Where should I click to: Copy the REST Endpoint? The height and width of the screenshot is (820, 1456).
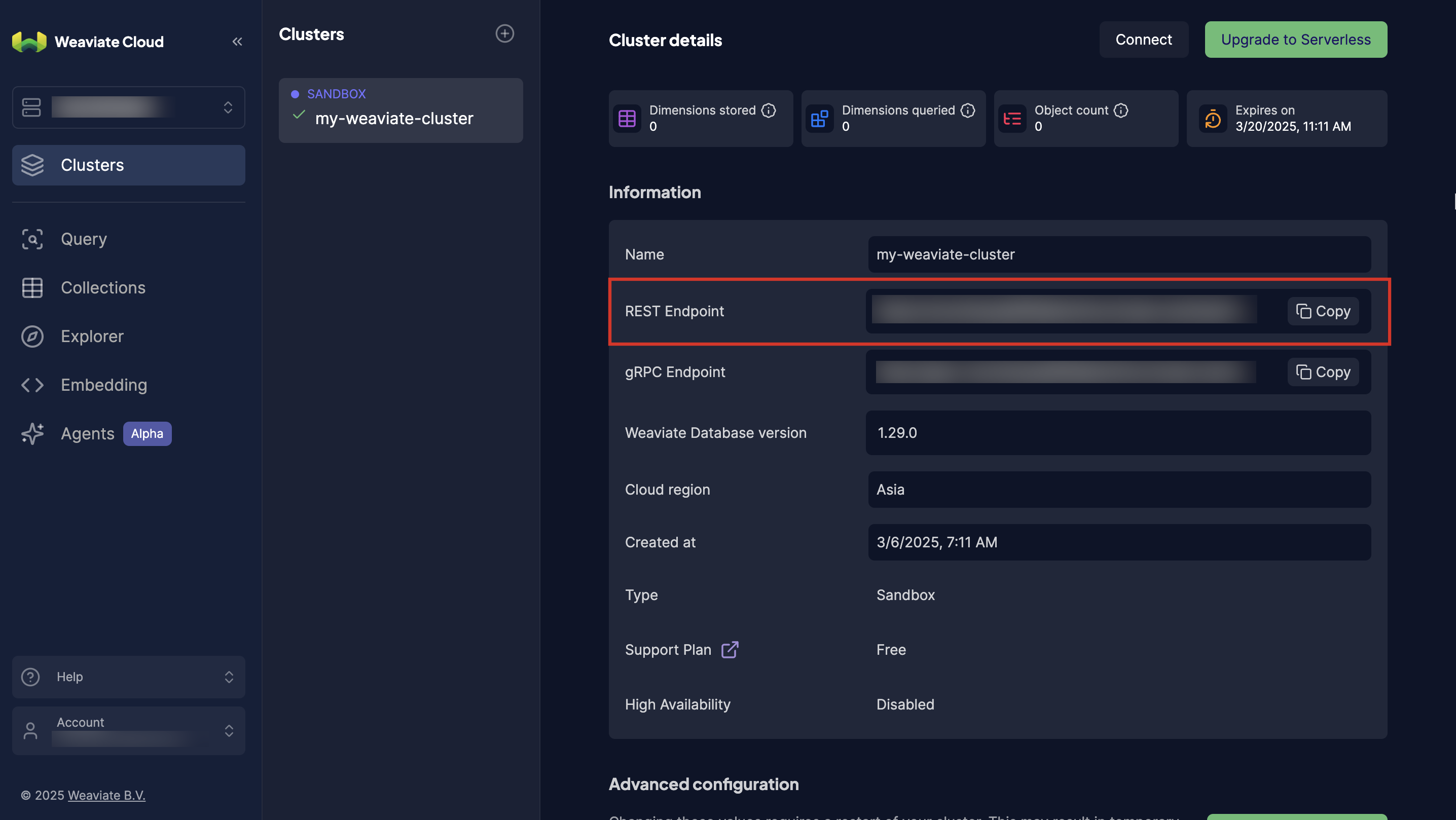1323,311
